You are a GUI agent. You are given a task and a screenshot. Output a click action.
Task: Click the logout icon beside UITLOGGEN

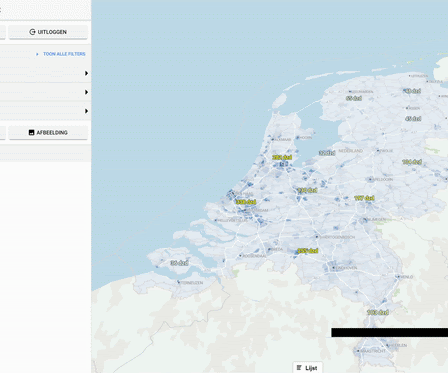tap(32, 32)
